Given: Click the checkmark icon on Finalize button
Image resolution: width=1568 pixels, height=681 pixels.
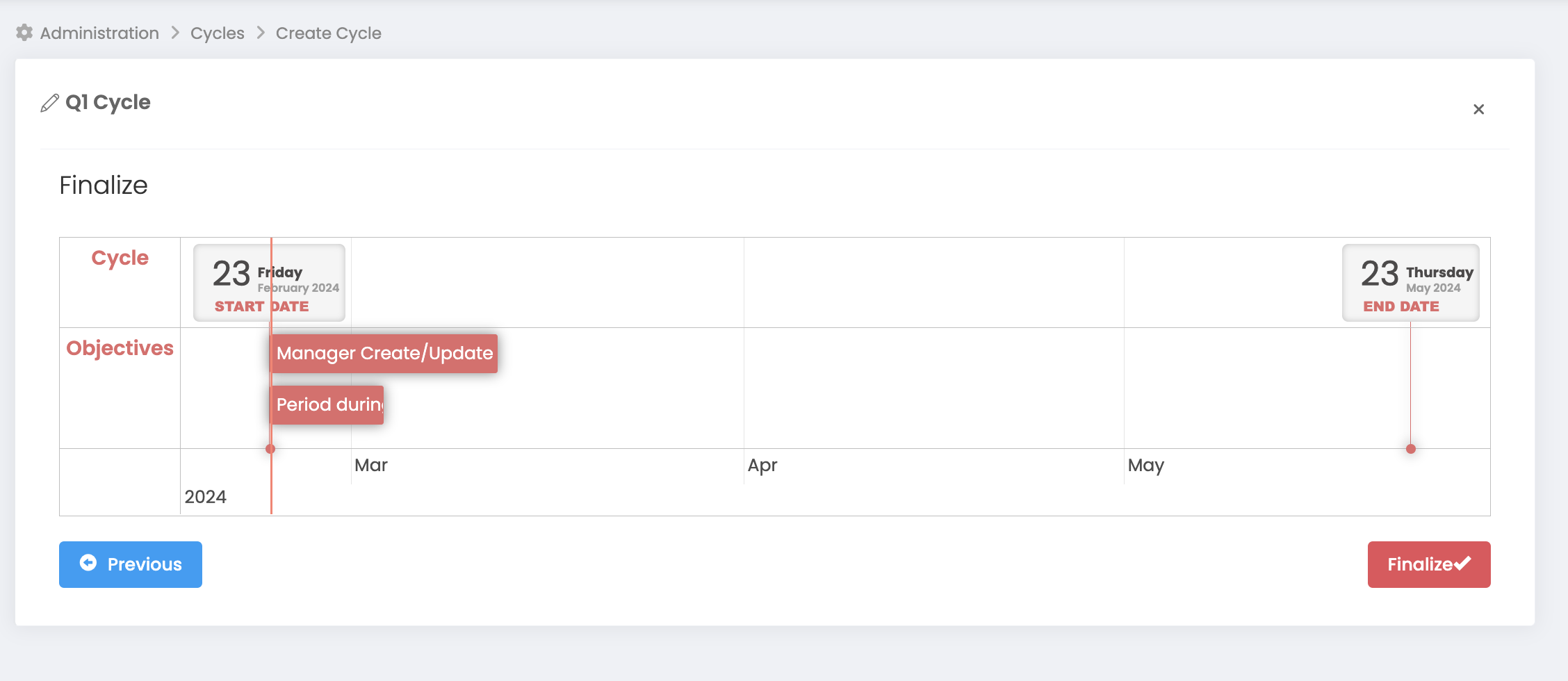Looking at the screenshot, I should 1462,564.
